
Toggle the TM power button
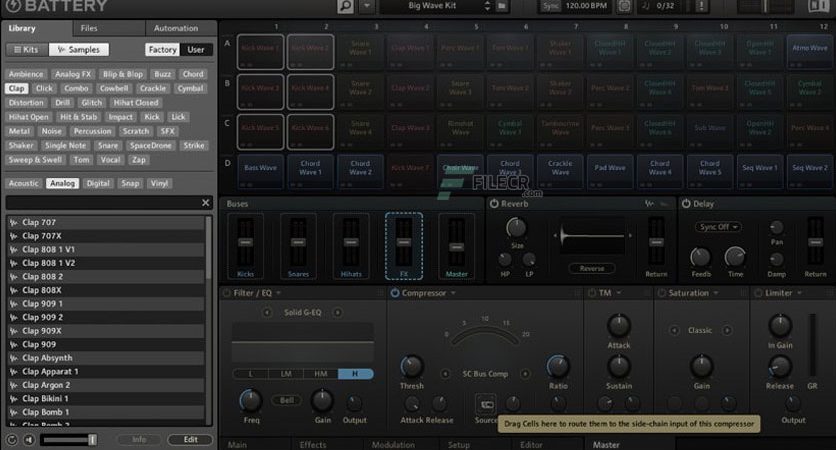592,293
